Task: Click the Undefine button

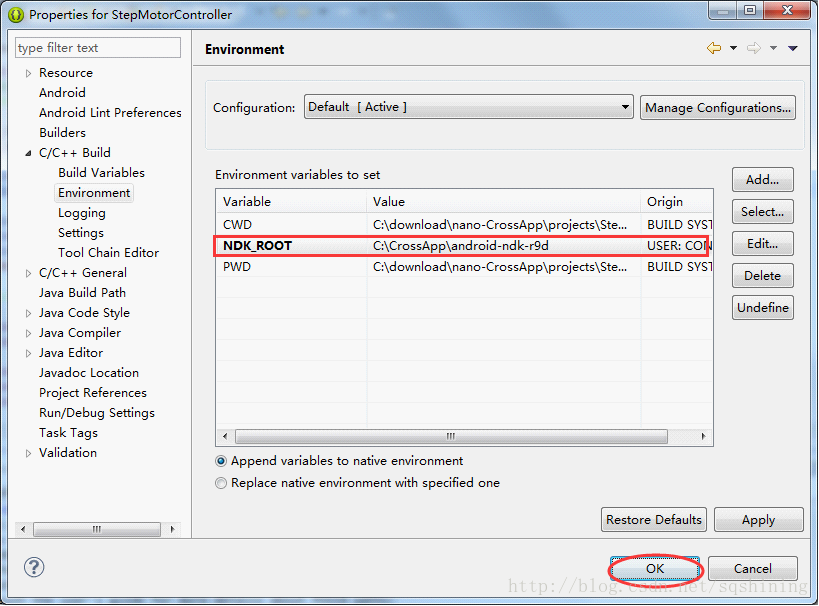Action: [763, 307]
